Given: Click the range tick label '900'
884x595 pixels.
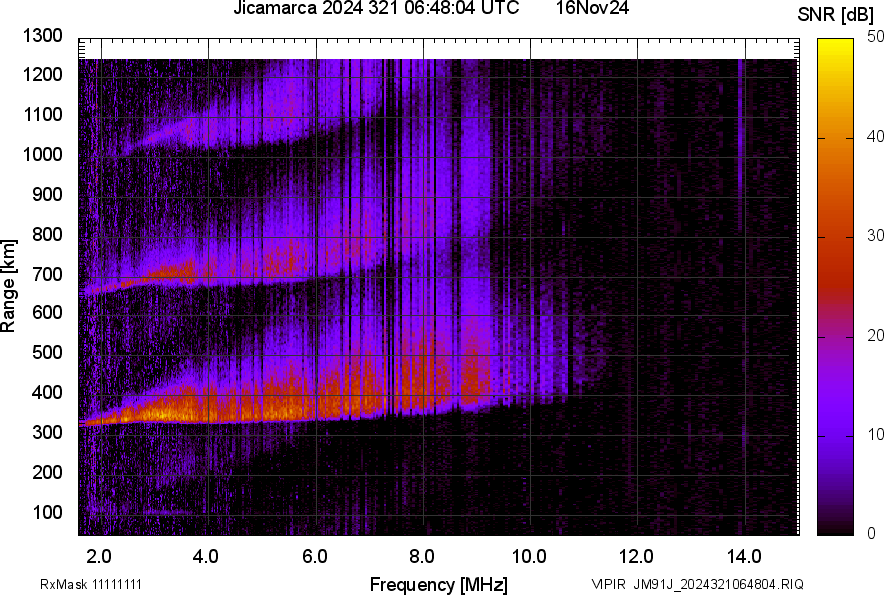Looking at the screenshot, I should click(47, 194).
